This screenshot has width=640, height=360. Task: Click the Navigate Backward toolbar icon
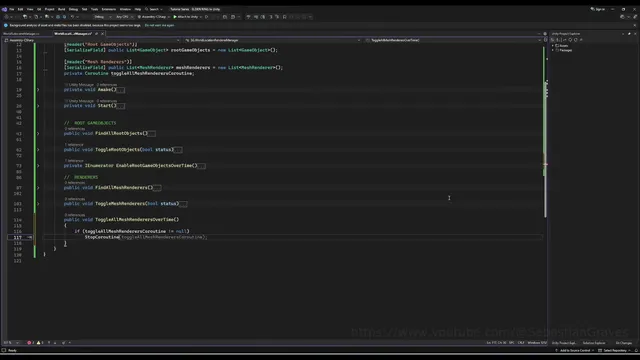pyautogui.click(x=7, y=17)
